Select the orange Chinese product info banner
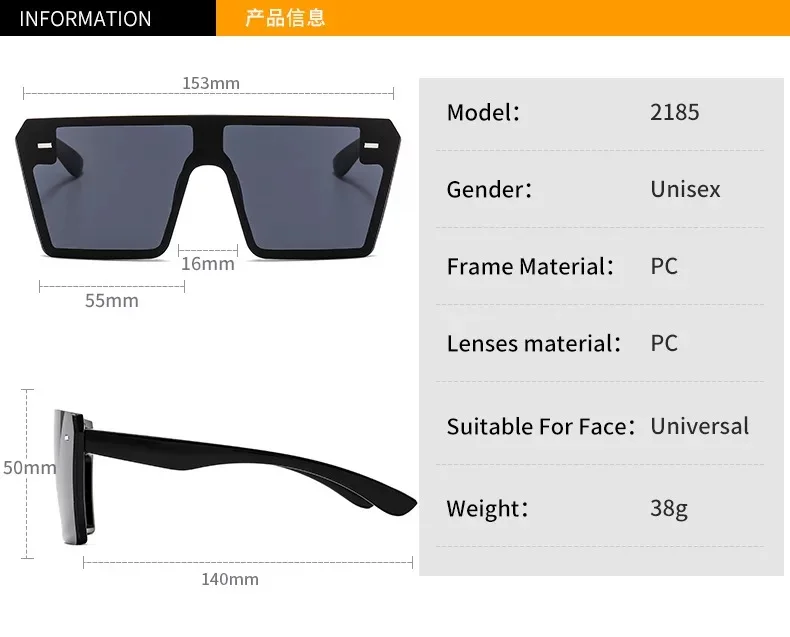 (x=503, y=18)
